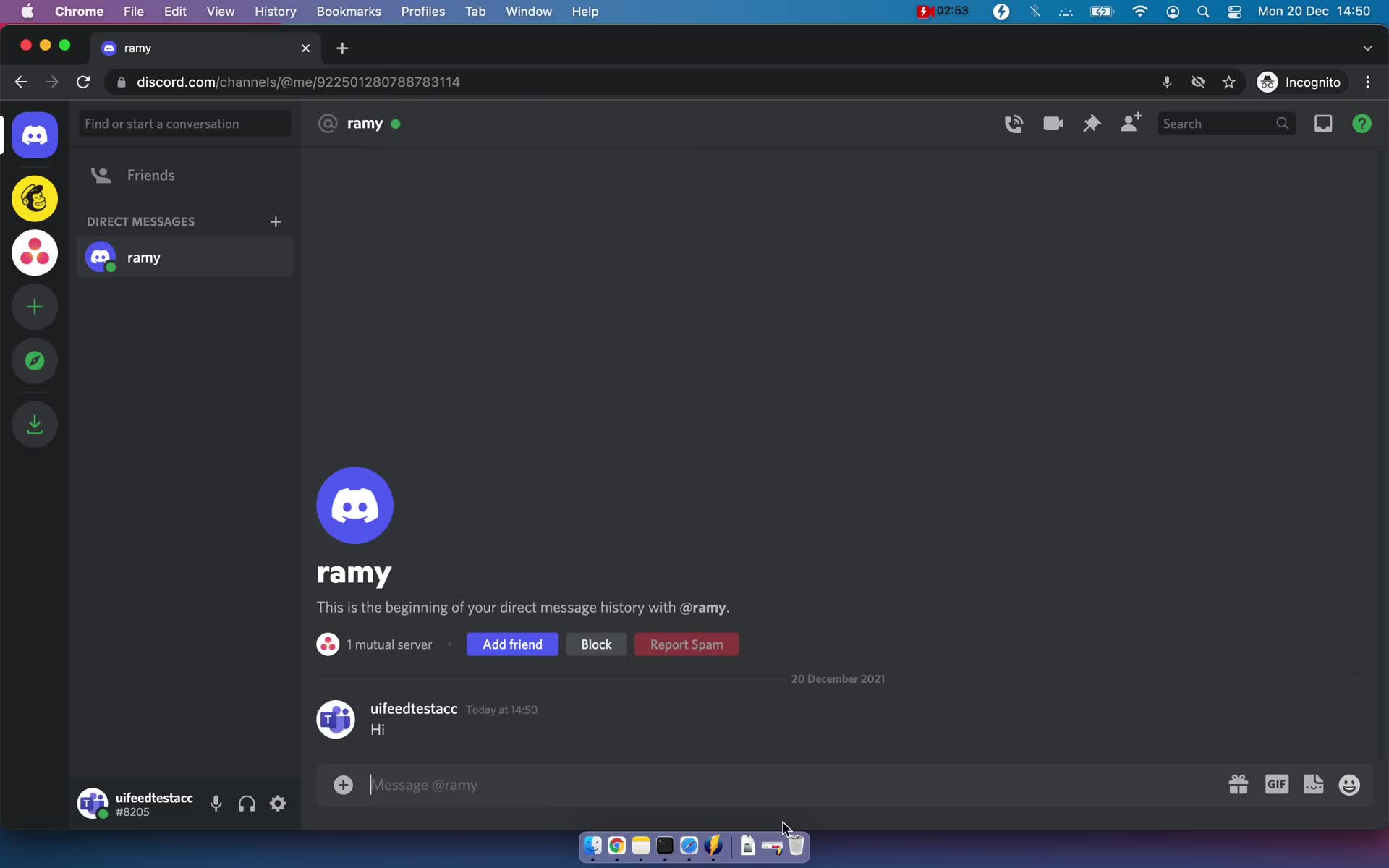The image size is (1389, 868).
Task: Open macOS Spotlight search icon
Action: [x=1203, y=12]
